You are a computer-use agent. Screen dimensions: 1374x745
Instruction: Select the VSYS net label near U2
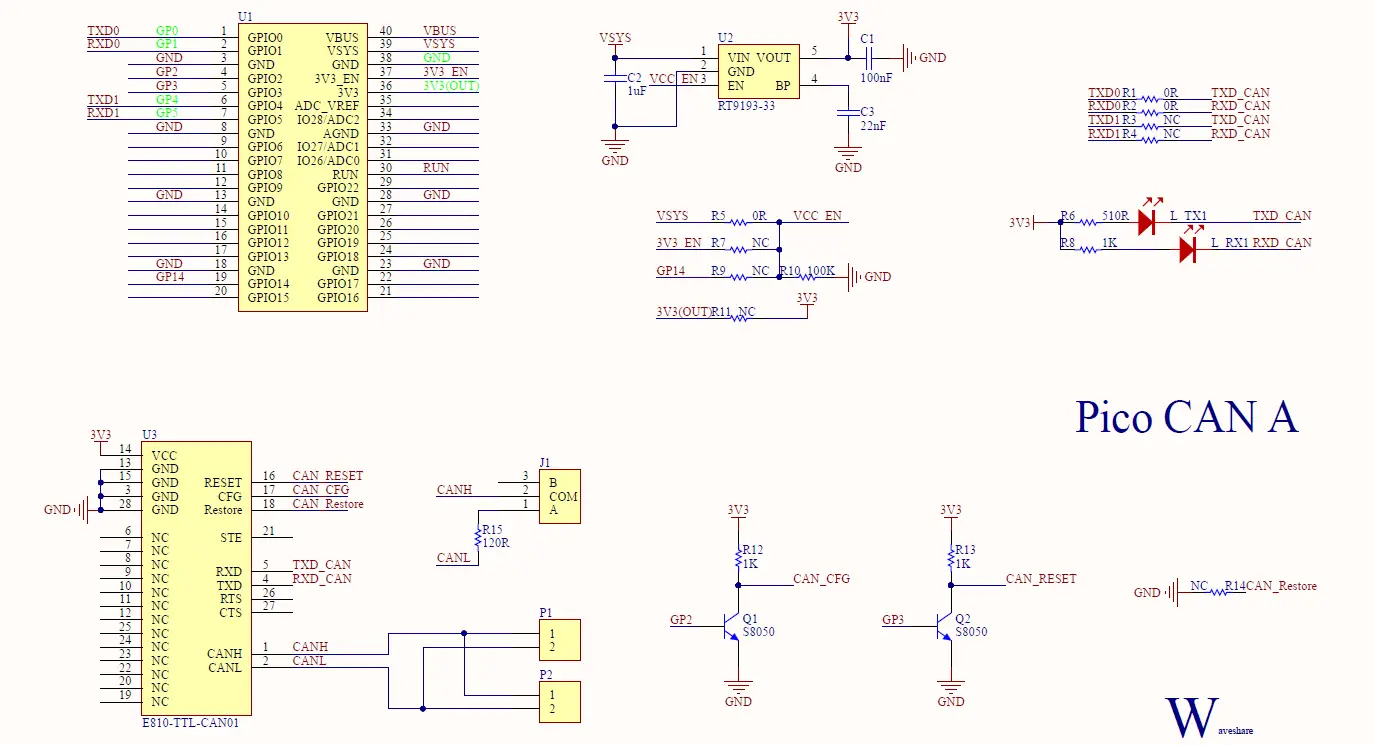pyautogui.click(x=615, y=38)
